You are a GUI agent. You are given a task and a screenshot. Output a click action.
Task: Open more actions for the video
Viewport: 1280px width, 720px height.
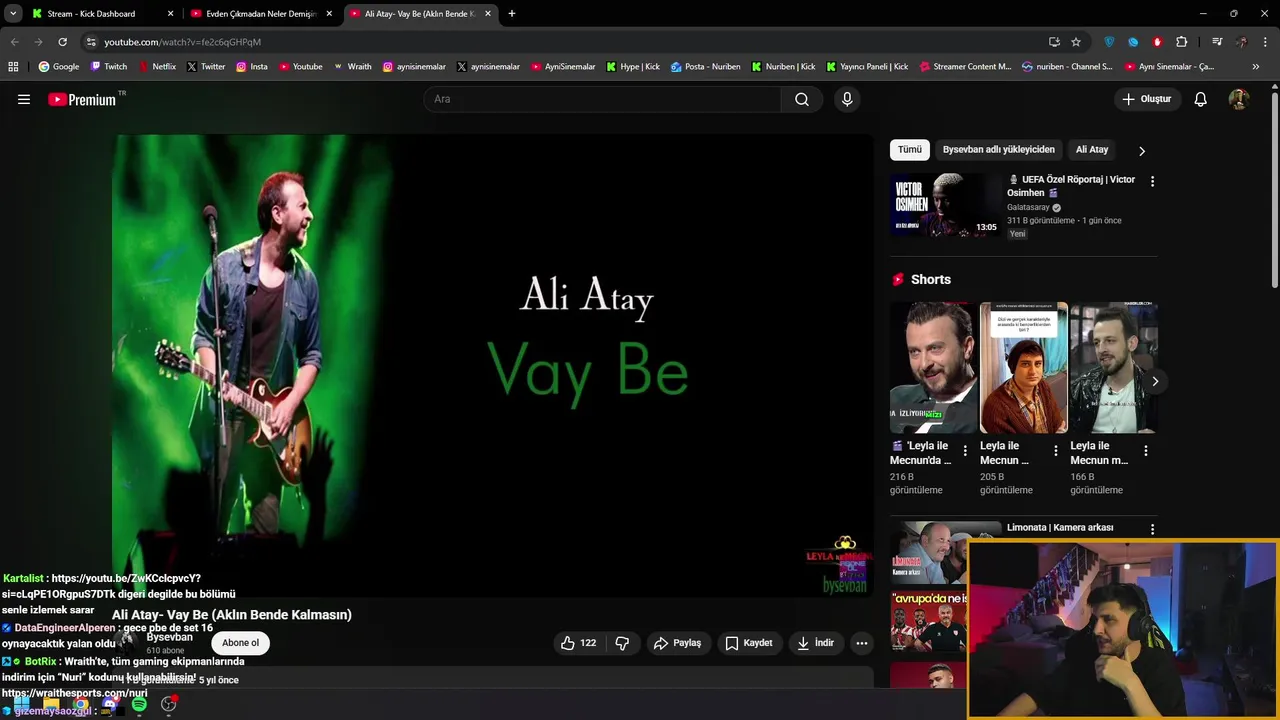[x=862, y=643]
